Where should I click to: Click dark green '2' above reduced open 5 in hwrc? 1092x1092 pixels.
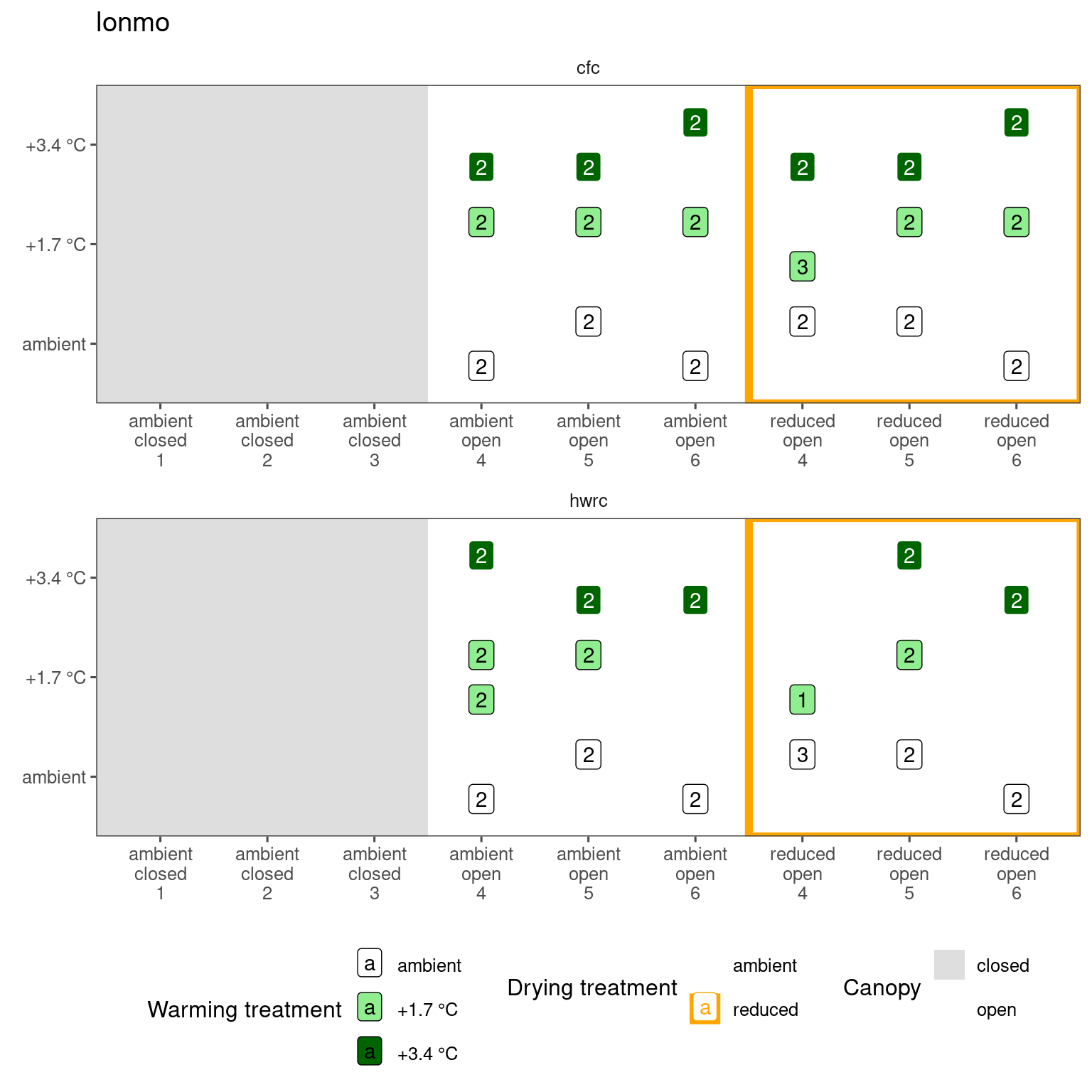909,555
